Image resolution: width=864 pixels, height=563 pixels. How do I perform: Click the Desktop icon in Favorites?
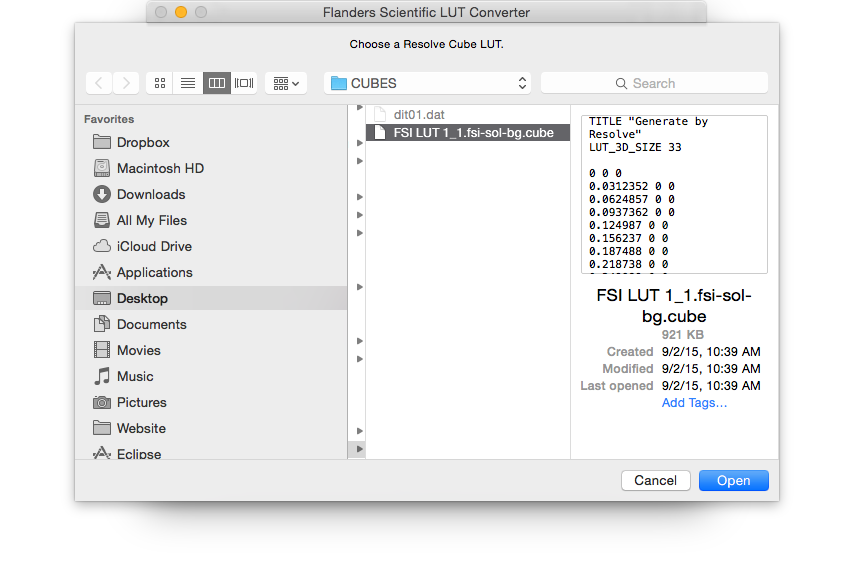tap(101, 298)
